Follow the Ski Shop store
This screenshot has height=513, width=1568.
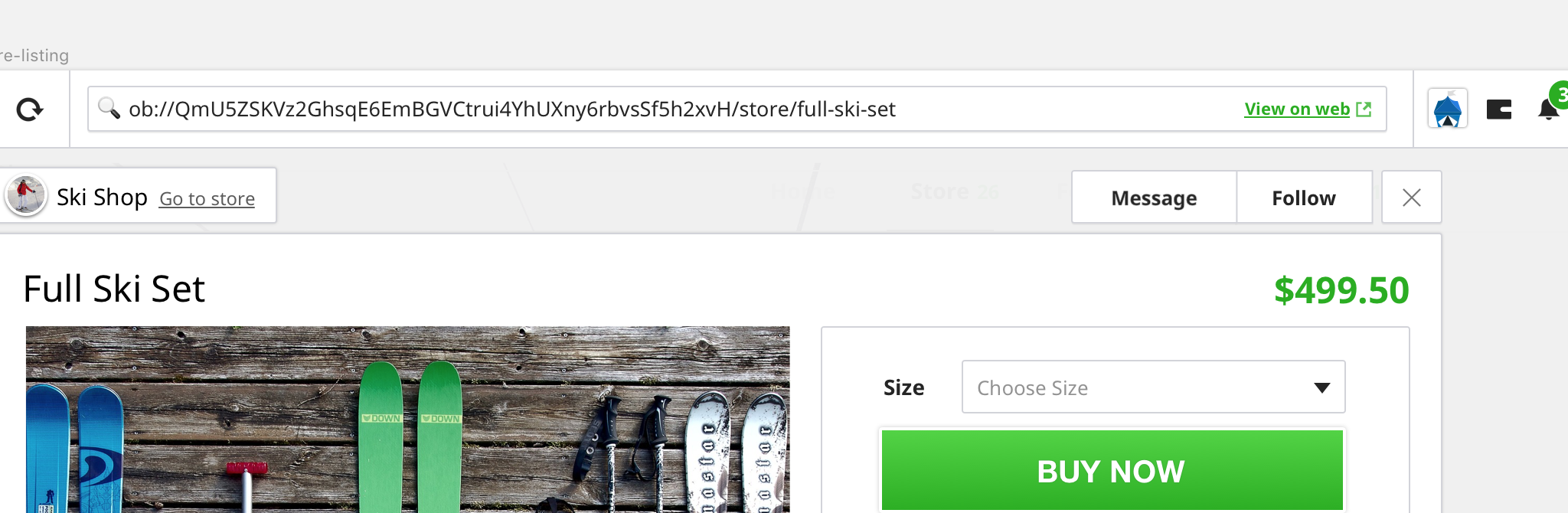1304,198
